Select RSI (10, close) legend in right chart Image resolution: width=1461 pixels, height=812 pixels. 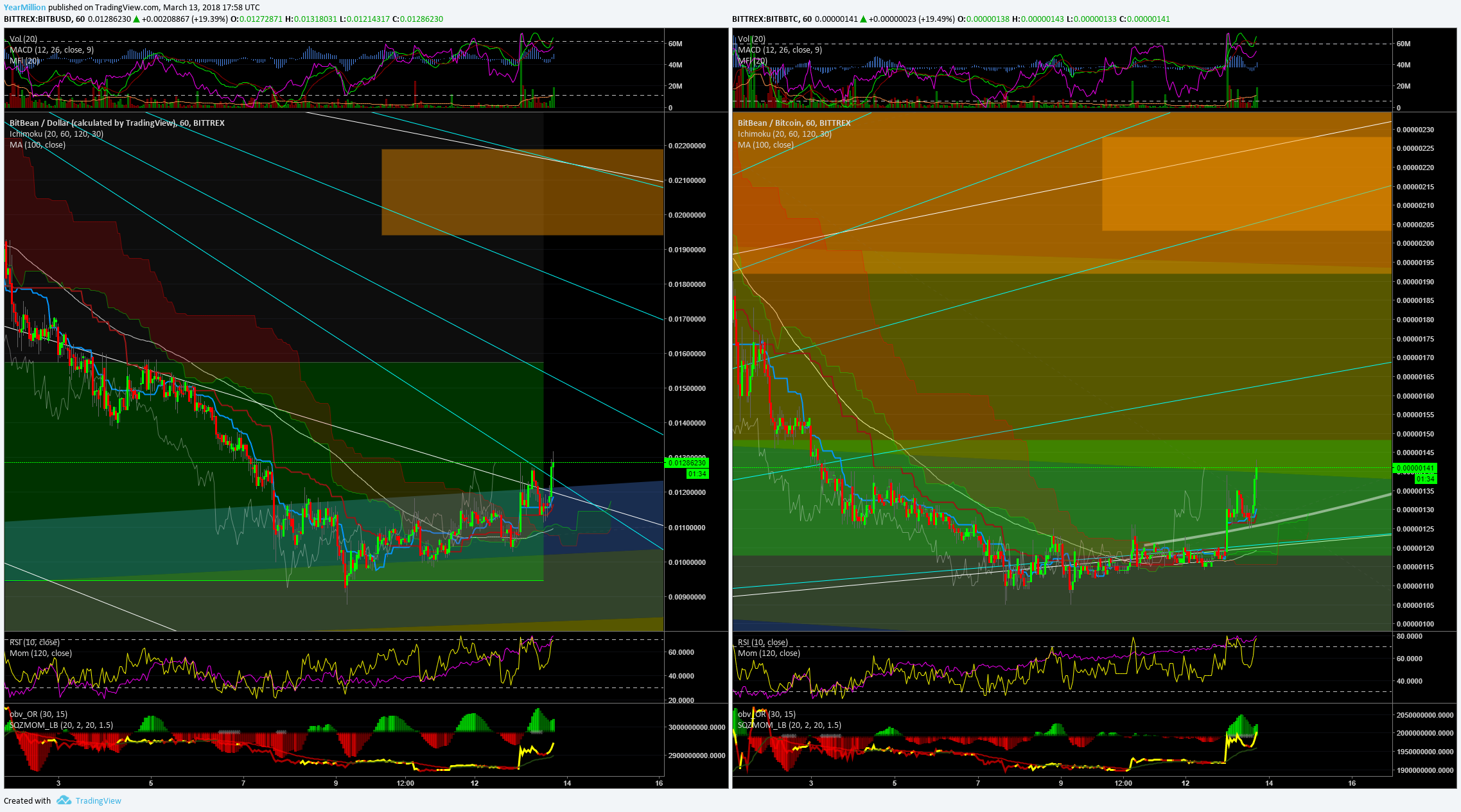tap(762, 643)
